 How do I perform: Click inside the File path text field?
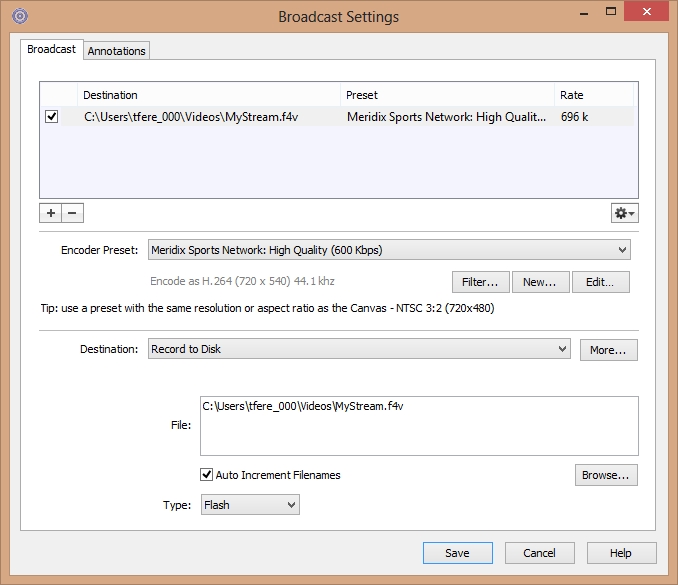tap(418, 426)
